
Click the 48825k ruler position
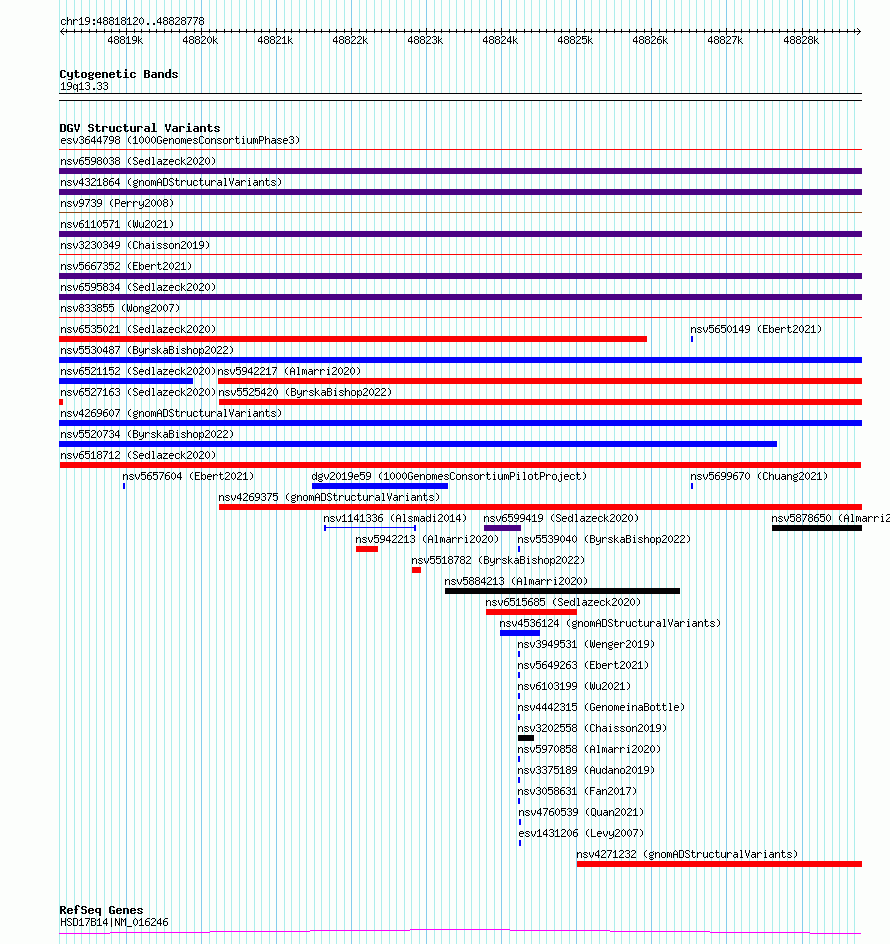[x=575, y=40]
